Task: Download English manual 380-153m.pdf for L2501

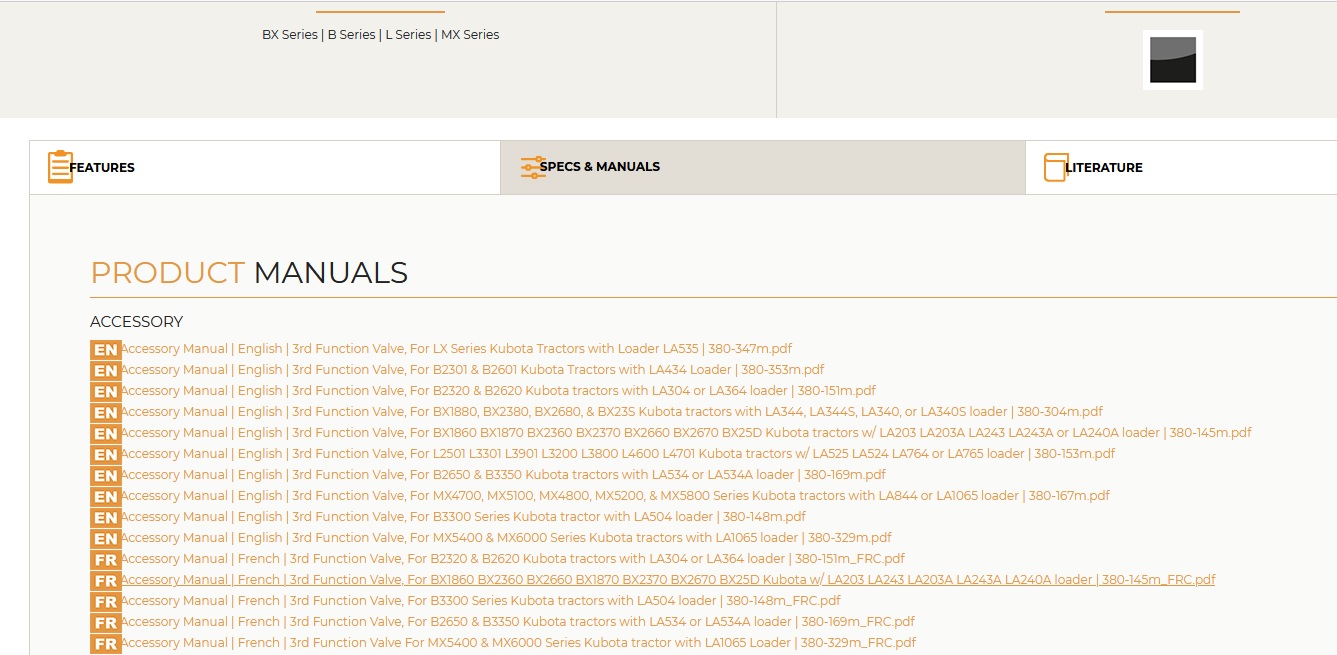Action: pyautogui.click(x=617, y=454)
